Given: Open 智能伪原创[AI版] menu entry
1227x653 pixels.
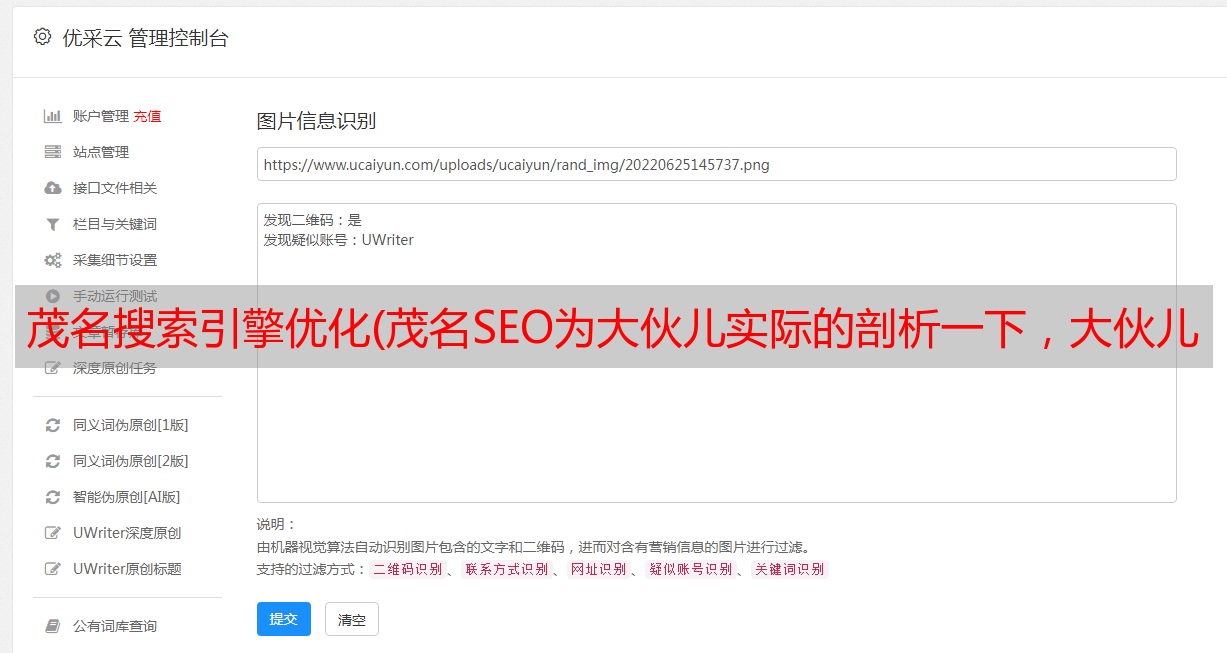Looking at the screenshot, I should click(127, 497).
